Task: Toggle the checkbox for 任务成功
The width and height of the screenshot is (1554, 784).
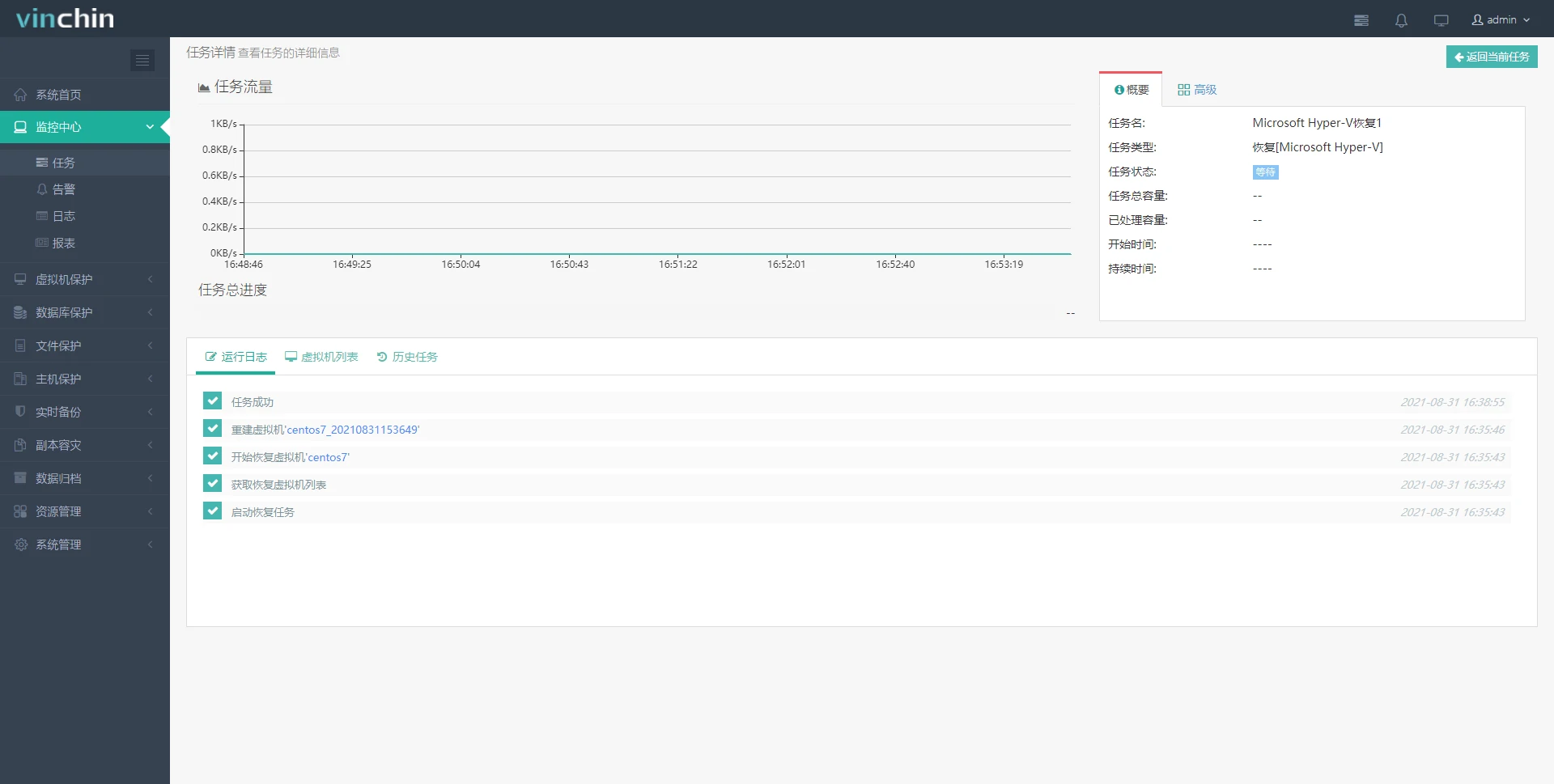Action: coord(213,401)
